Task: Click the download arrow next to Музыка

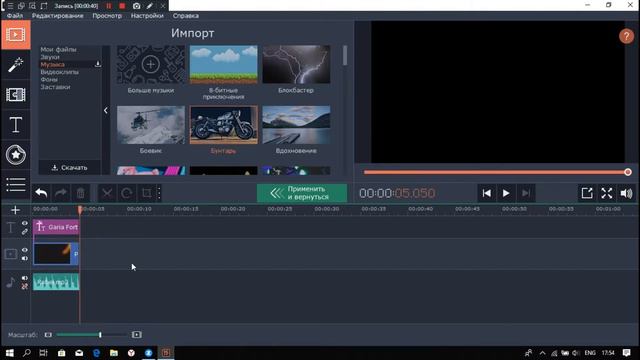Action: pyautogui.click(x=98, y=64)
